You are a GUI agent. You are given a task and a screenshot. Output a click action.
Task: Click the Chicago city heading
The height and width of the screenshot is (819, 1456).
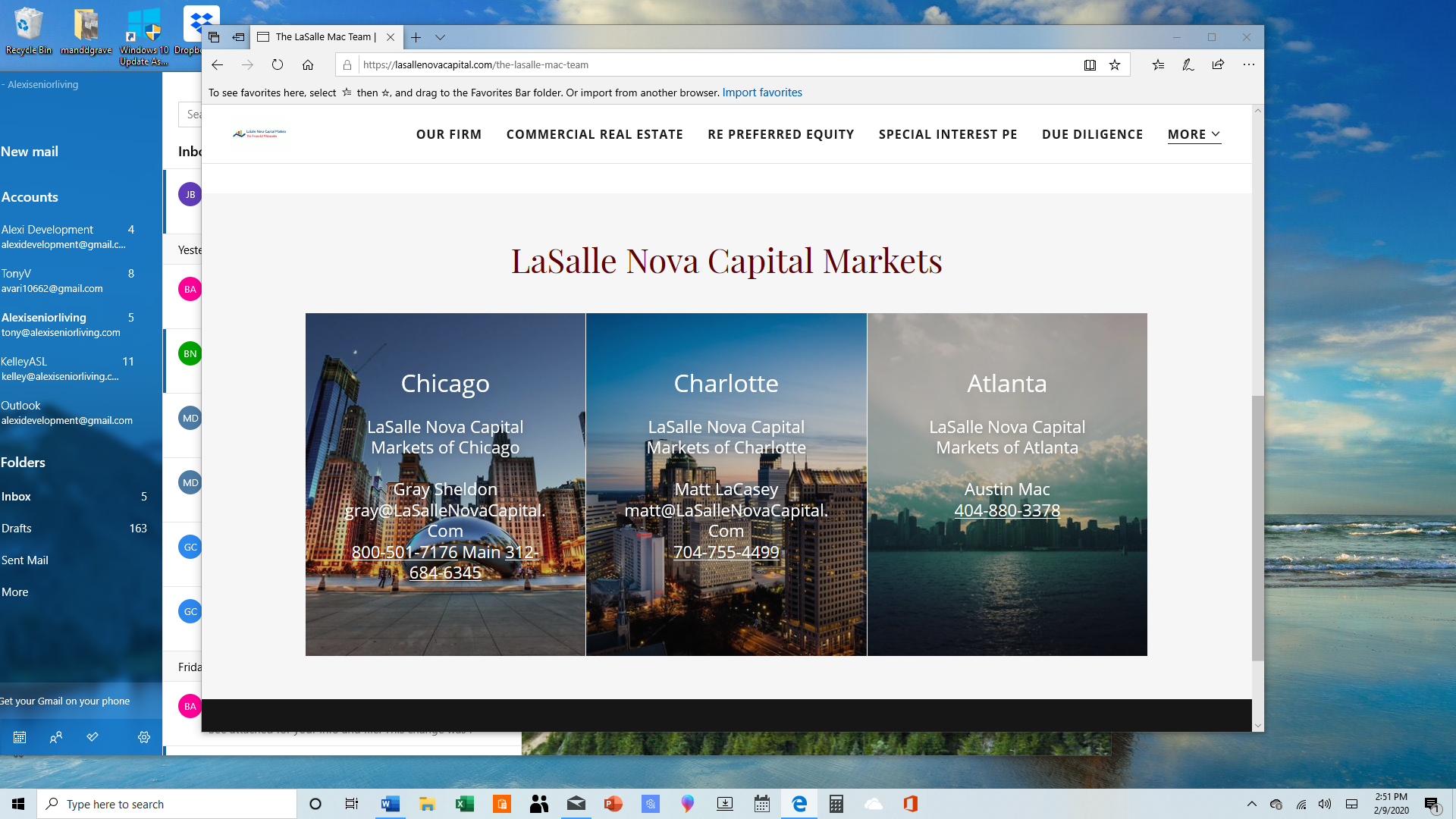point(445,384)
